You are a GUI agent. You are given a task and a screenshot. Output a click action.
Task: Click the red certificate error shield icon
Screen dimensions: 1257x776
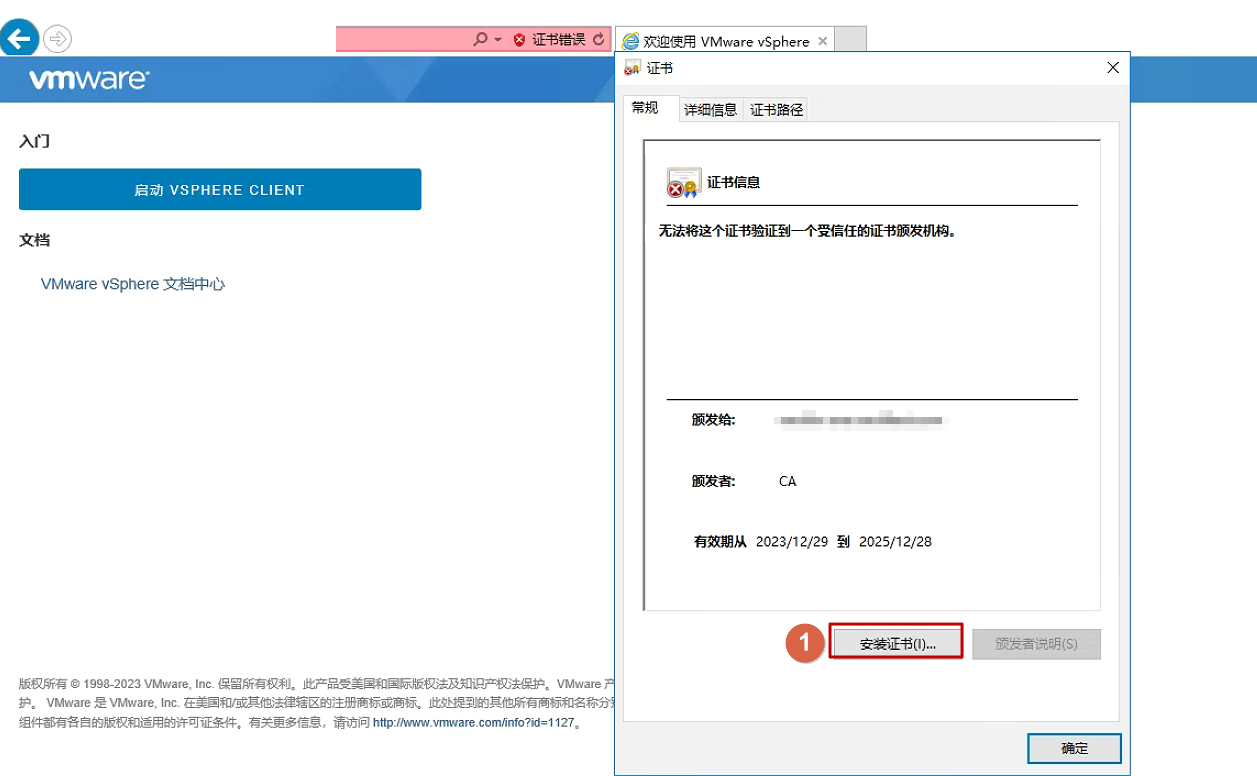click(x=519, y=40)
